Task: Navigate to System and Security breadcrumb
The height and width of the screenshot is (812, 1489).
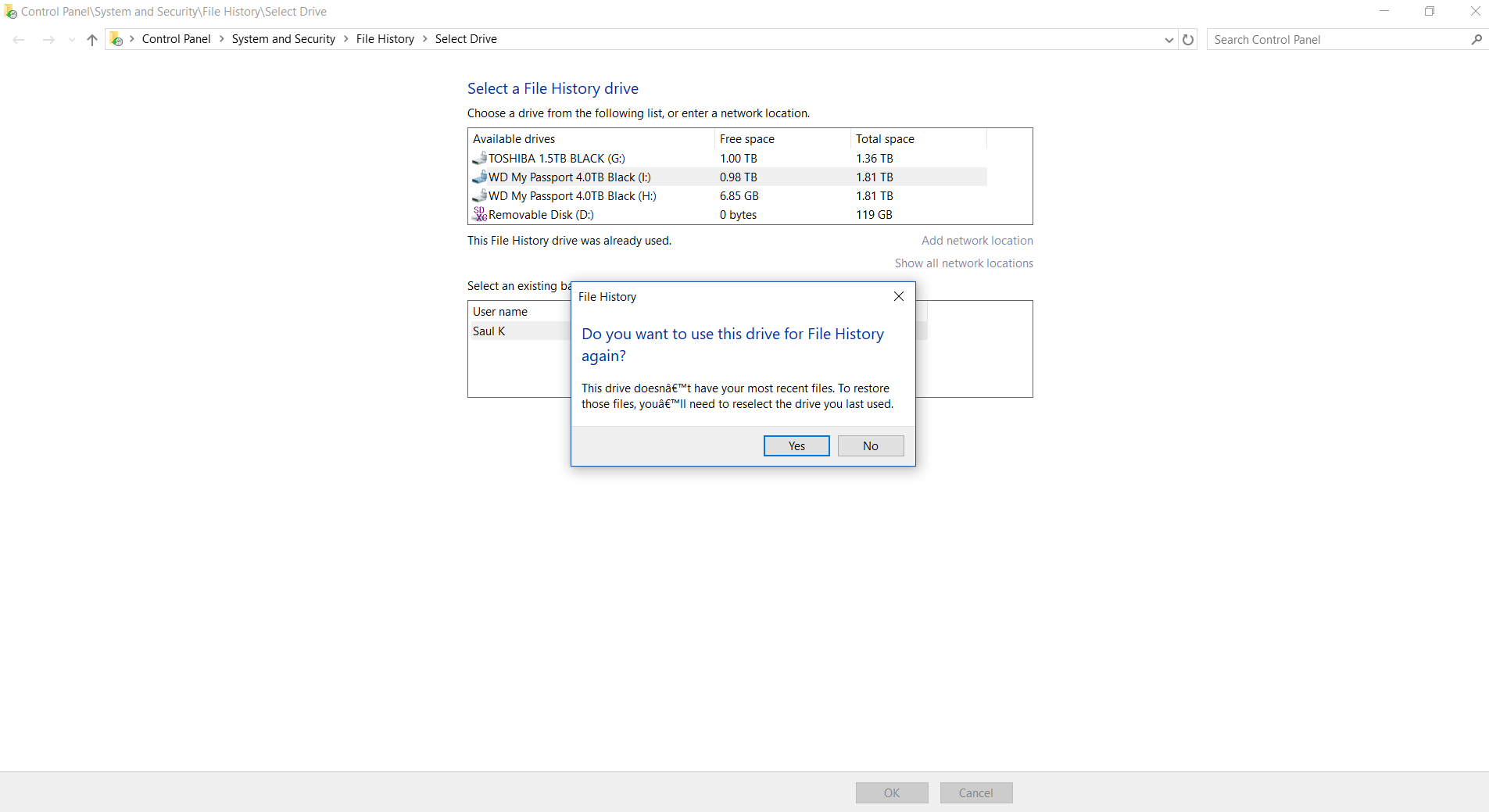Action: (x=283, y=38)
